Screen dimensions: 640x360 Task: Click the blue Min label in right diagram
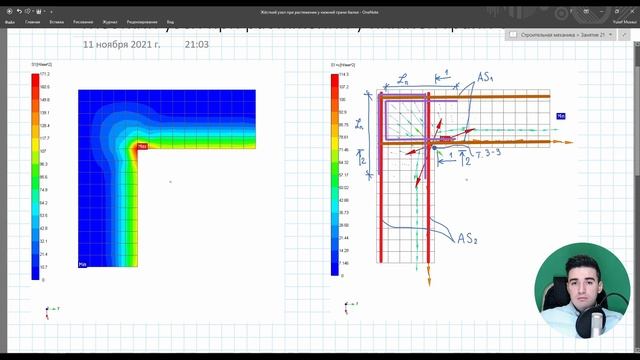(561, 116)
